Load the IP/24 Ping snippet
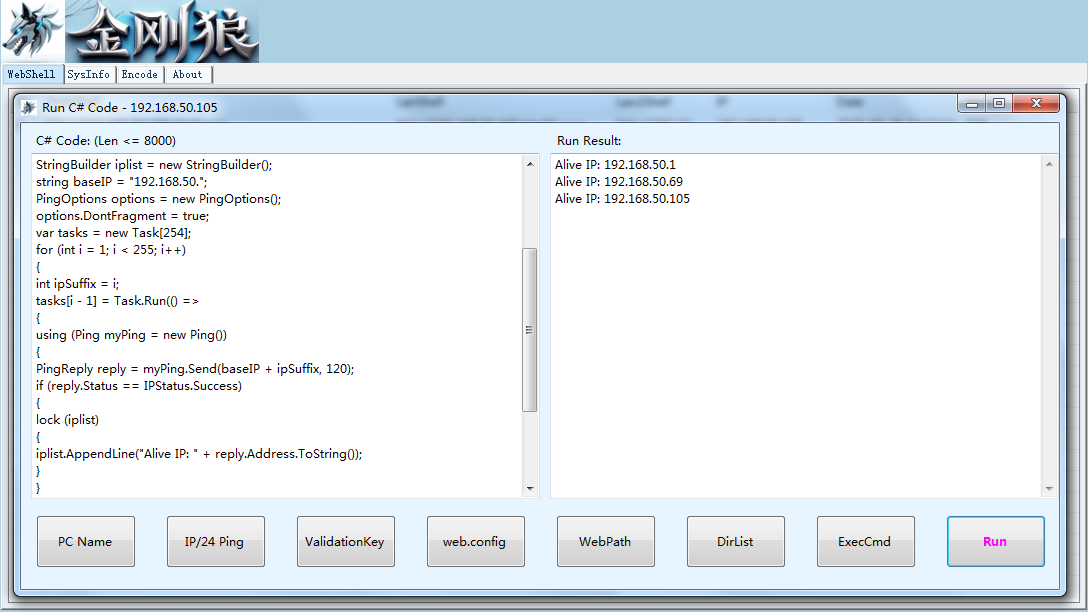The image size is (1090, 613). click(215, 541)
